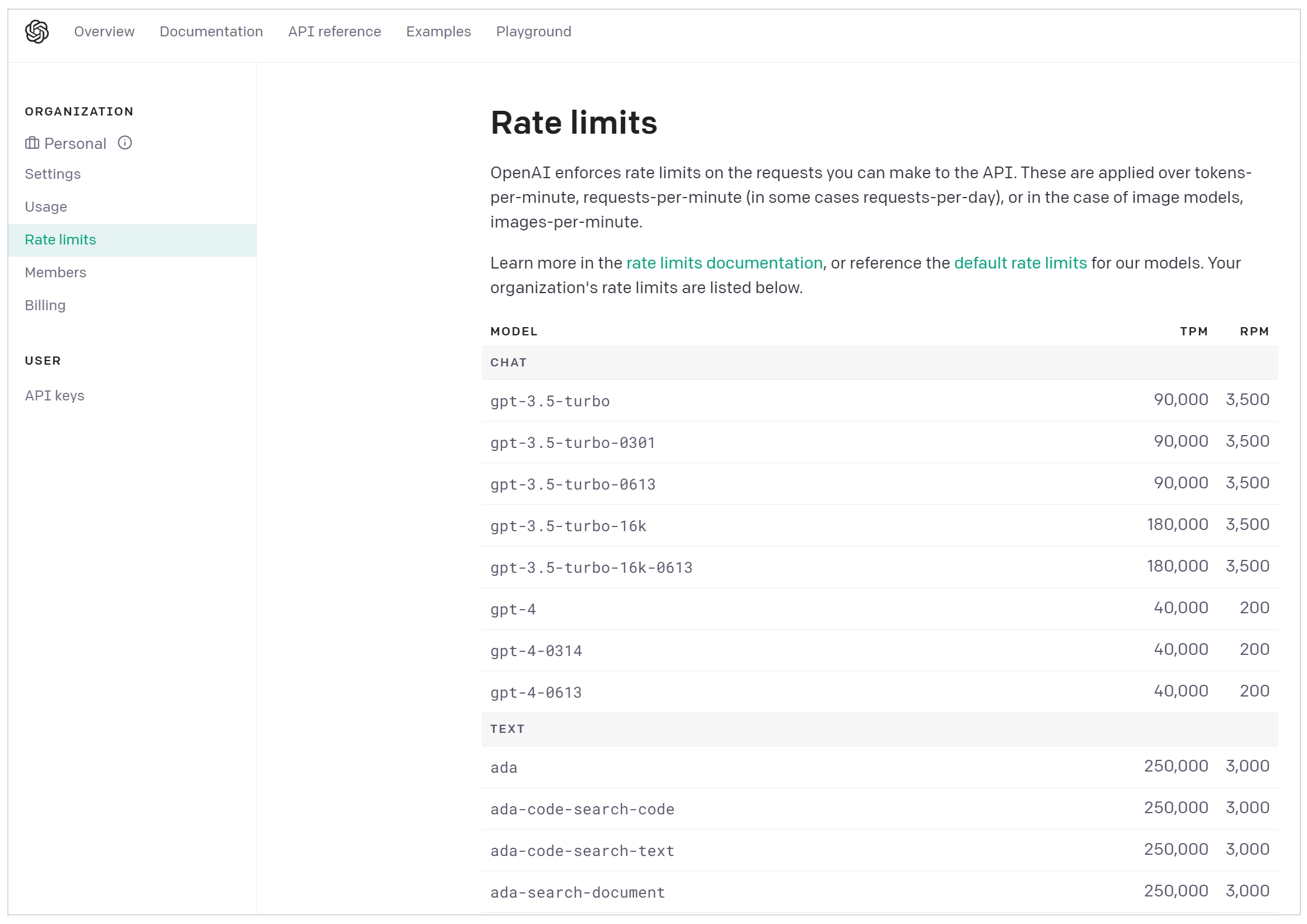Click the Personal organization briefcase icon
The image size is (1307, 924).
[32, 143]
